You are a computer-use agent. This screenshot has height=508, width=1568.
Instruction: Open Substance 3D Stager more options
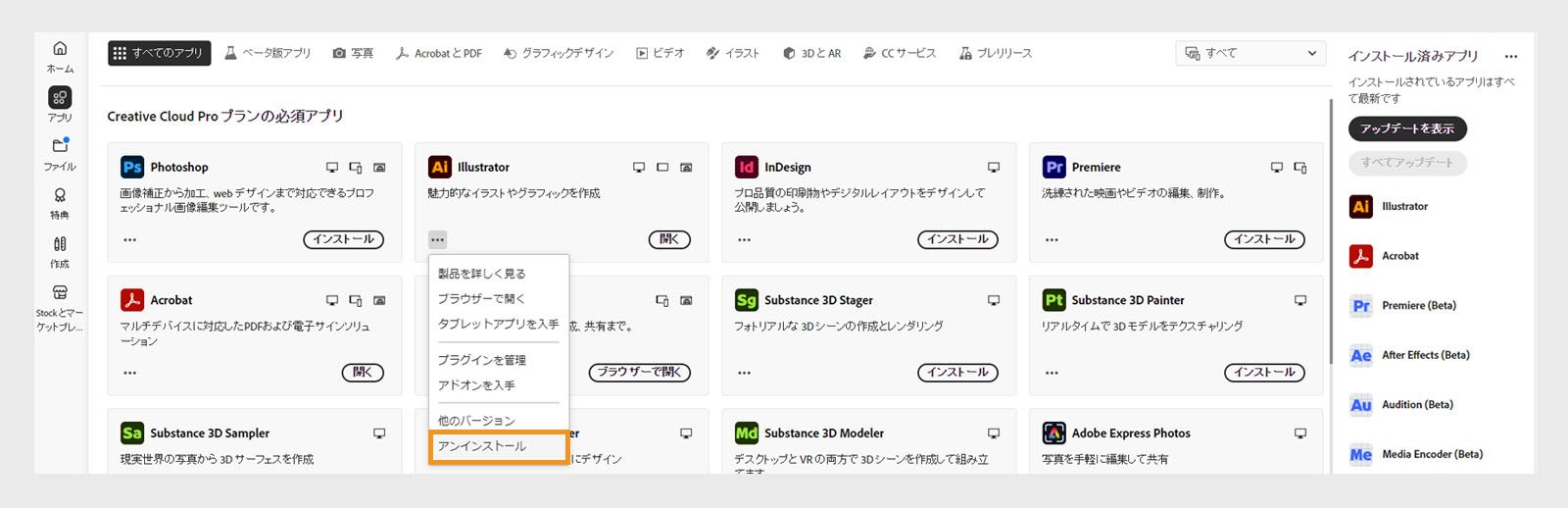tap(745, 373)
